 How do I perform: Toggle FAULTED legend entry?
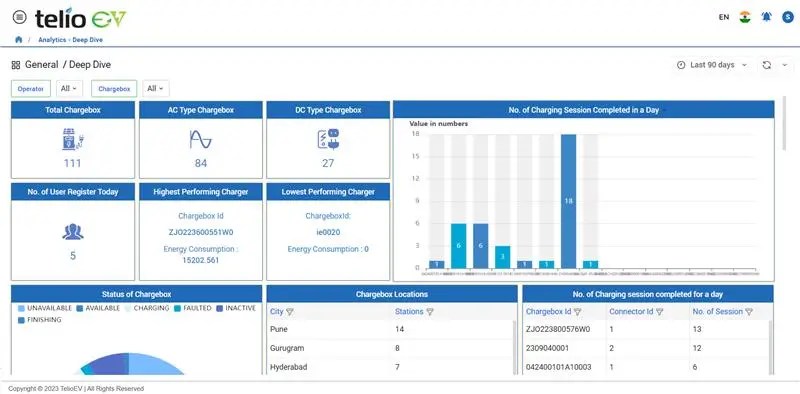(x=192, y=308)
